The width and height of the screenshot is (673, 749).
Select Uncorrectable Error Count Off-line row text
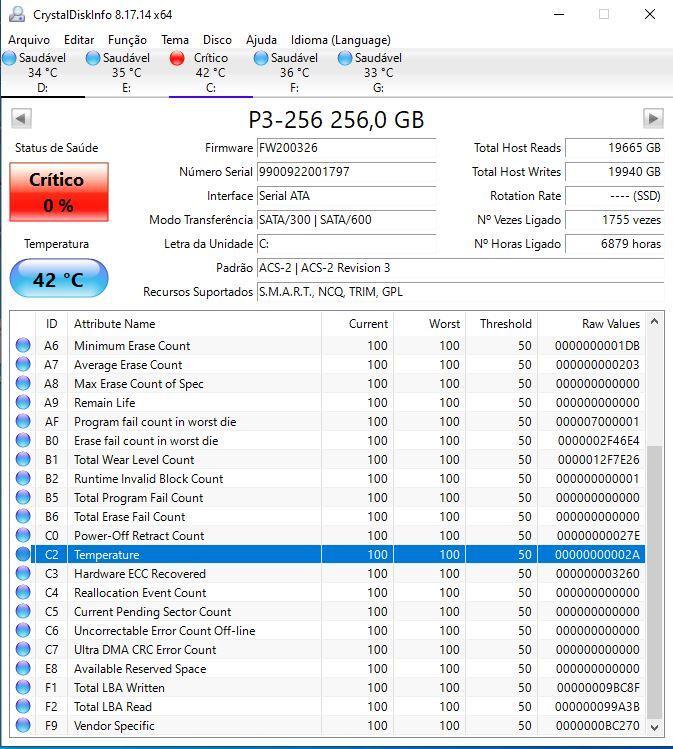pyautogui.click(x=164, y=631)
